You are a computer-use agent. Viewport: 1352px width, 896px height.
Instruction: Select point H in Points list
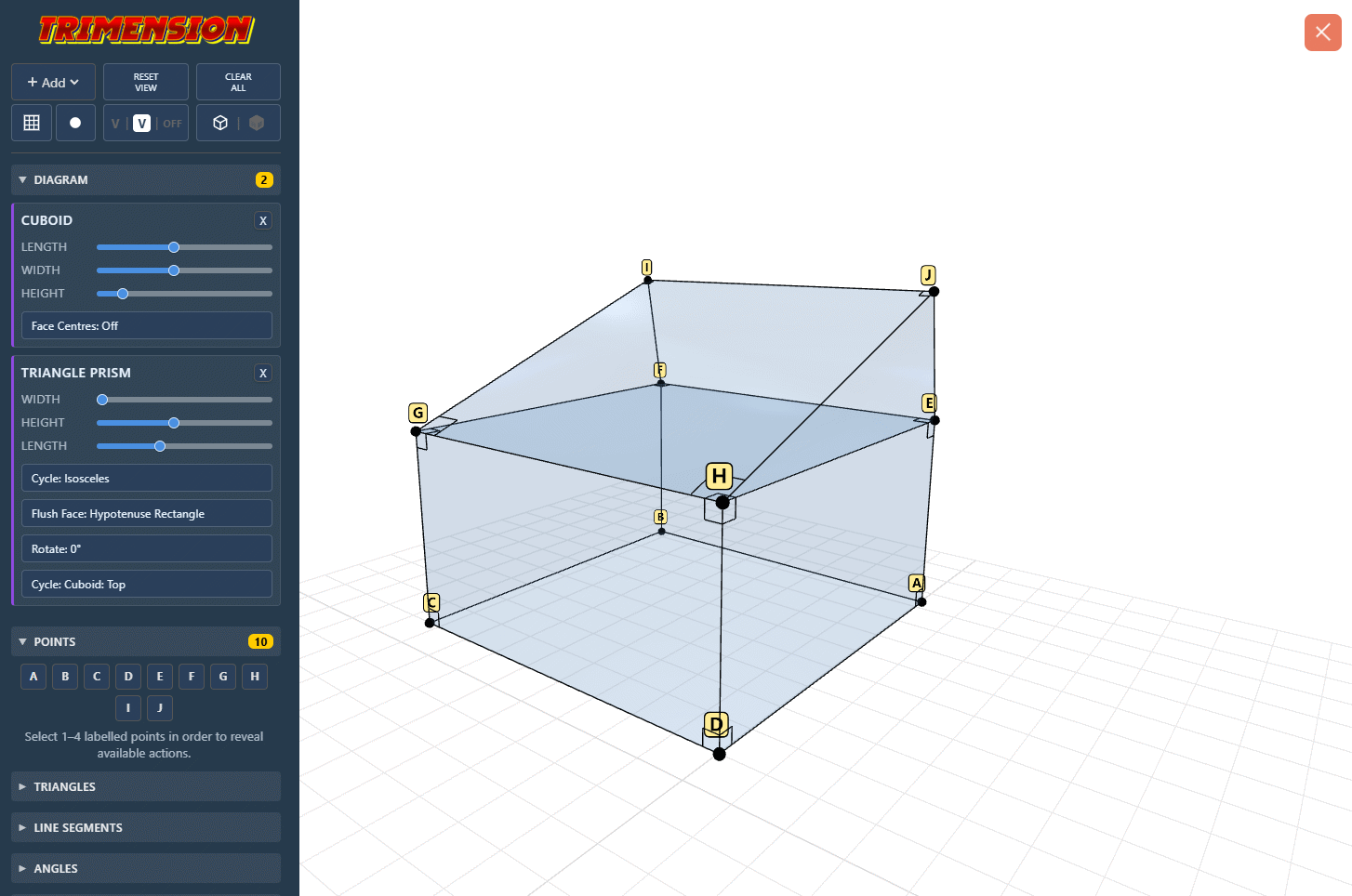coord(255,677)
